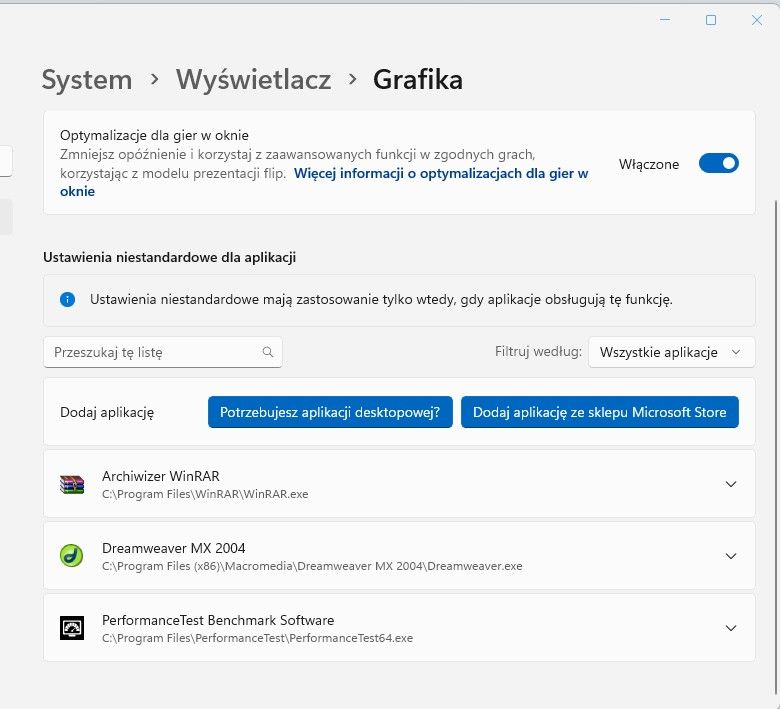Disable windowed games optimization toggle
The height and width of the screenshot is (709, 780).
(x=719, y=164)
